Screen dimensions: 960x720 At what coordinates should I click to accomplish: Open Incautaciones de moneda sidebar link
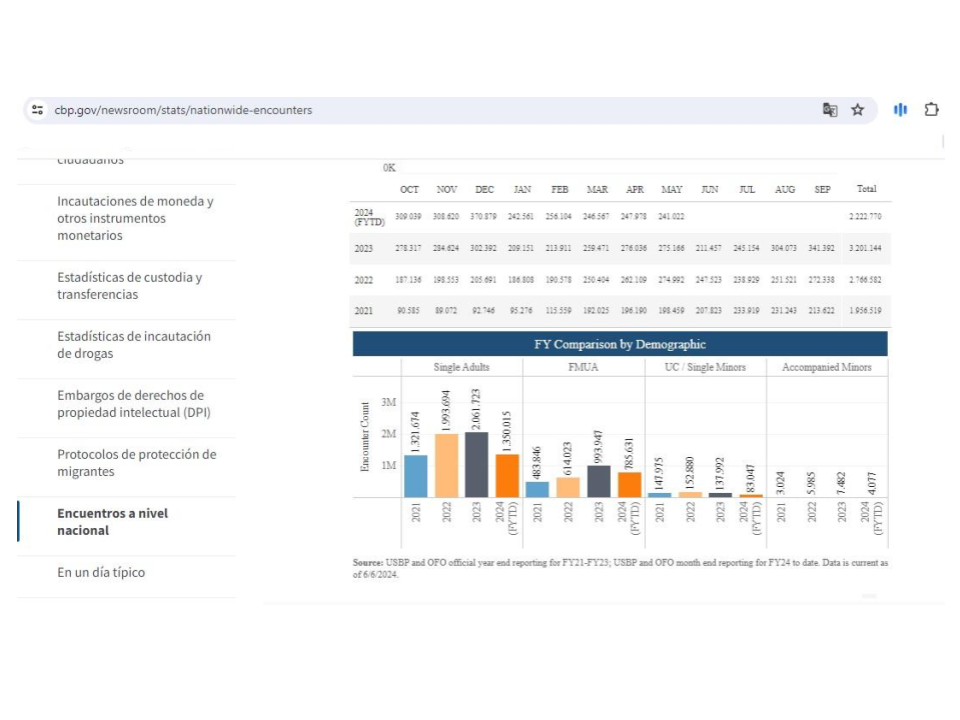pos(135,218)
